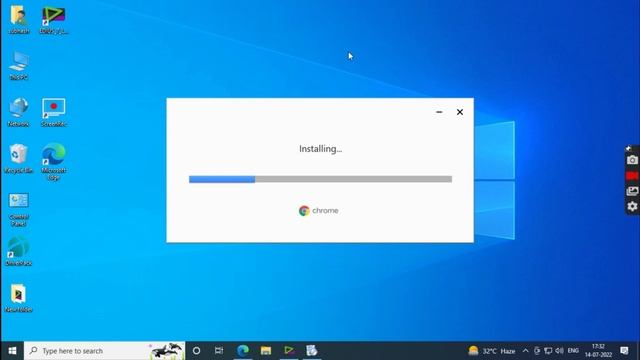The height and width of the screenshot is (360, 640).
Task: Click the taskbar search box
Action: coord(104,351)
